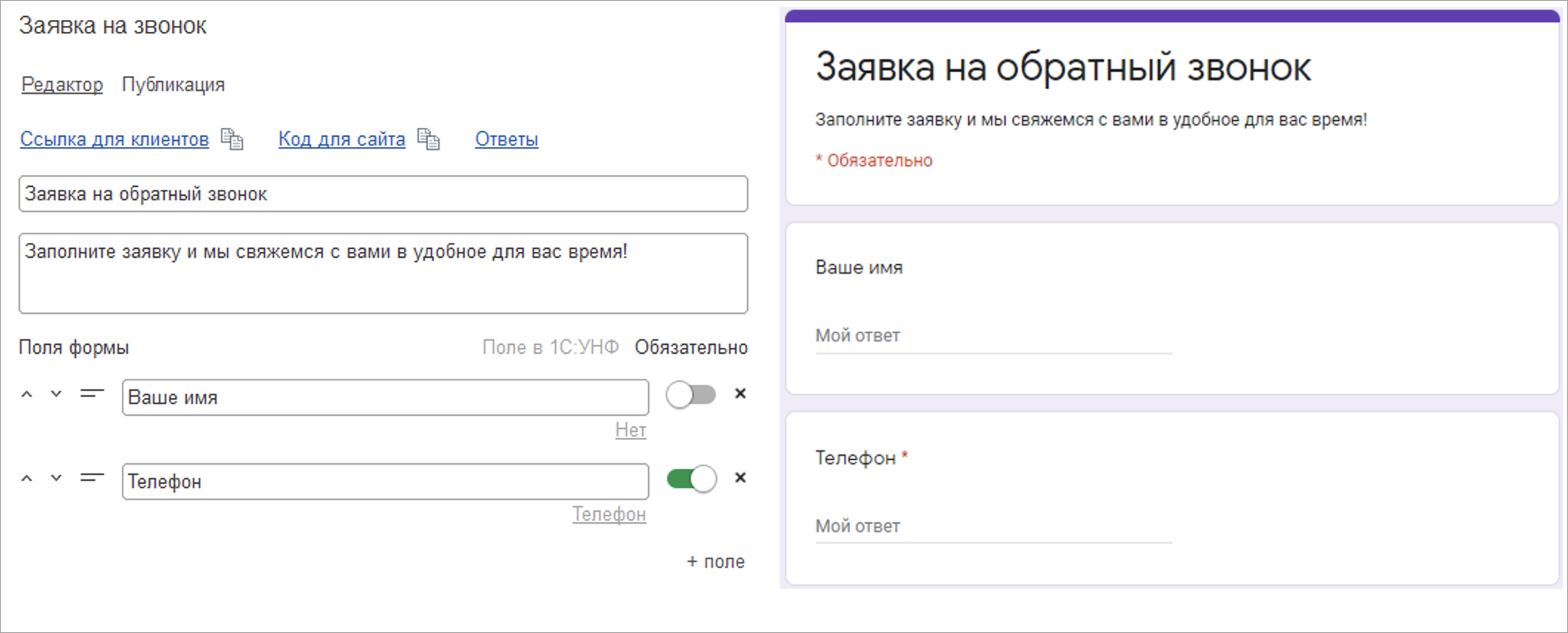Copy the site code icon
The width and height of the screenshot is (1568, 633).
pyautogui.click(x=429, y=139)
